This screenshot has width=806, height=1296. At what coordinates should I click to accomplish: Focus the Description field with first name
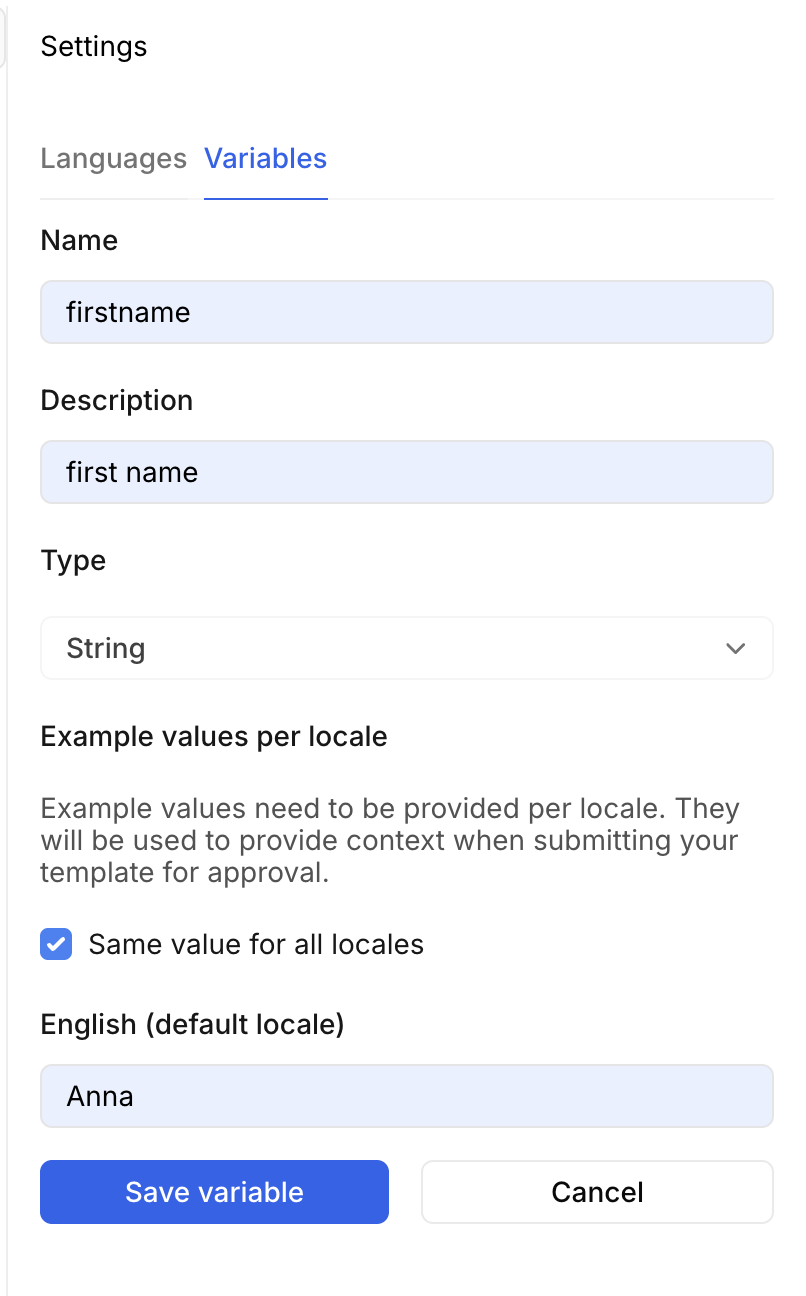[406, 472]
